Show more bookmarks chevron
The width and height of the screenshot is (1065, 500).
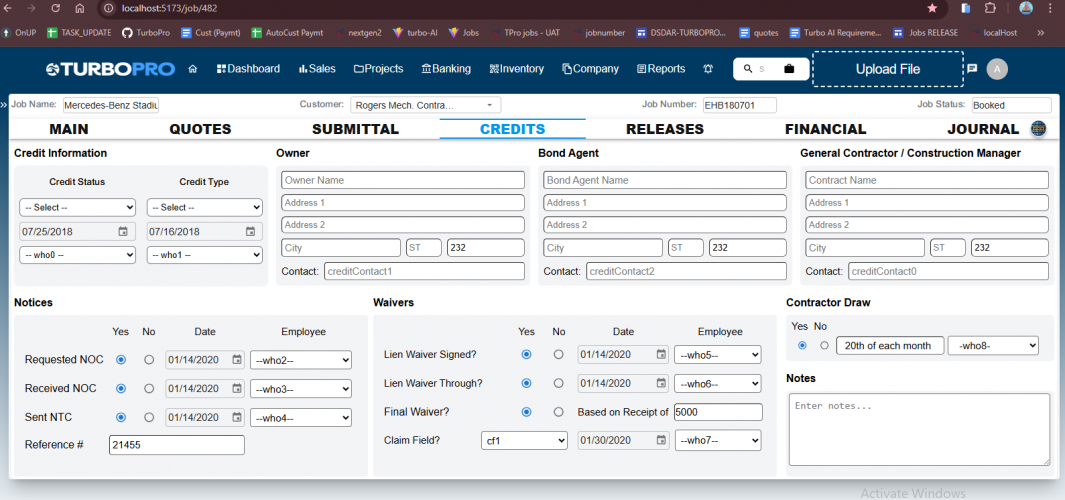coord(1040,32)
